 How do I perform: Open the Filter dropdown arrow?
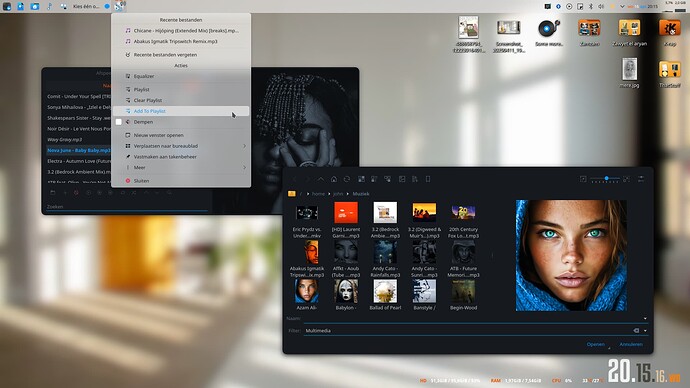[645, 331]
